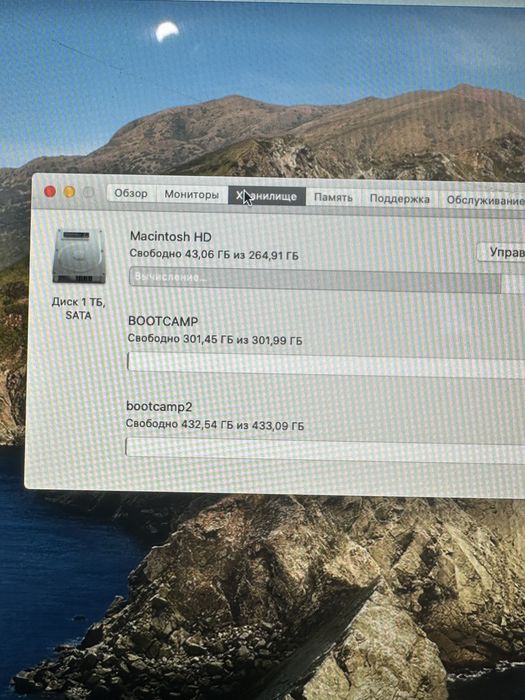Close the window with the red button

[50, 191]
